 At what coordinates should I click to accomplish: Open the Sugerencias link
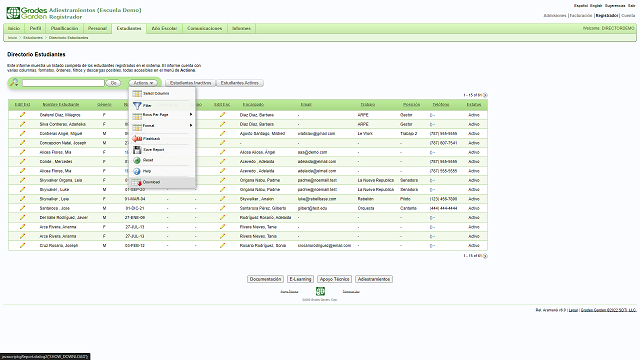[615, 6]
